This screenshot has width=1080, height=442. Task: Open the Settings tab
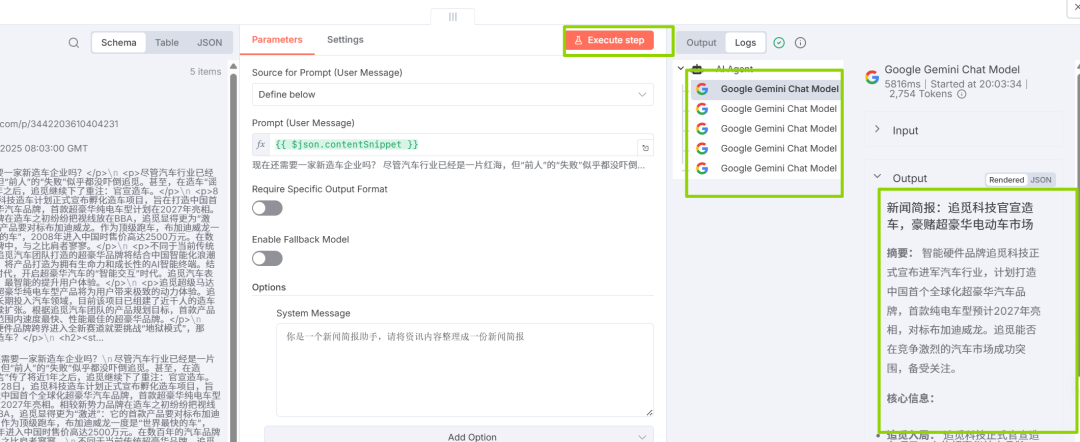point(345,40)
